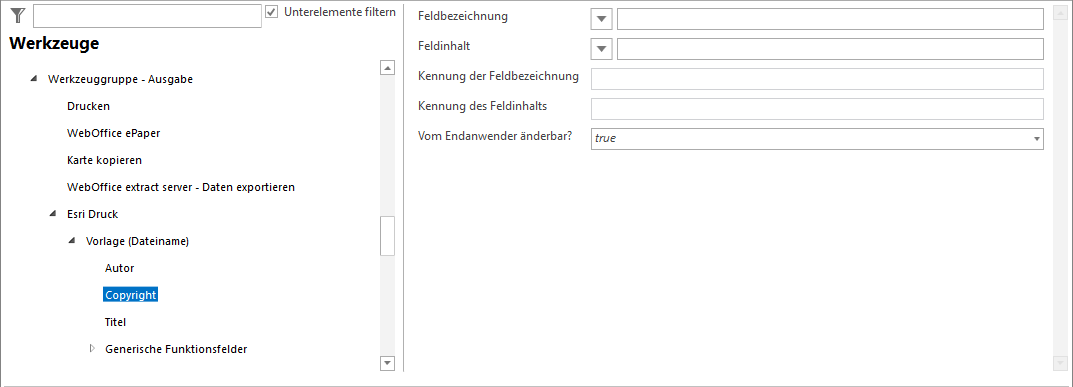Click Feldbezeichnung label
Screen dimensions: 1073x387
463,16
